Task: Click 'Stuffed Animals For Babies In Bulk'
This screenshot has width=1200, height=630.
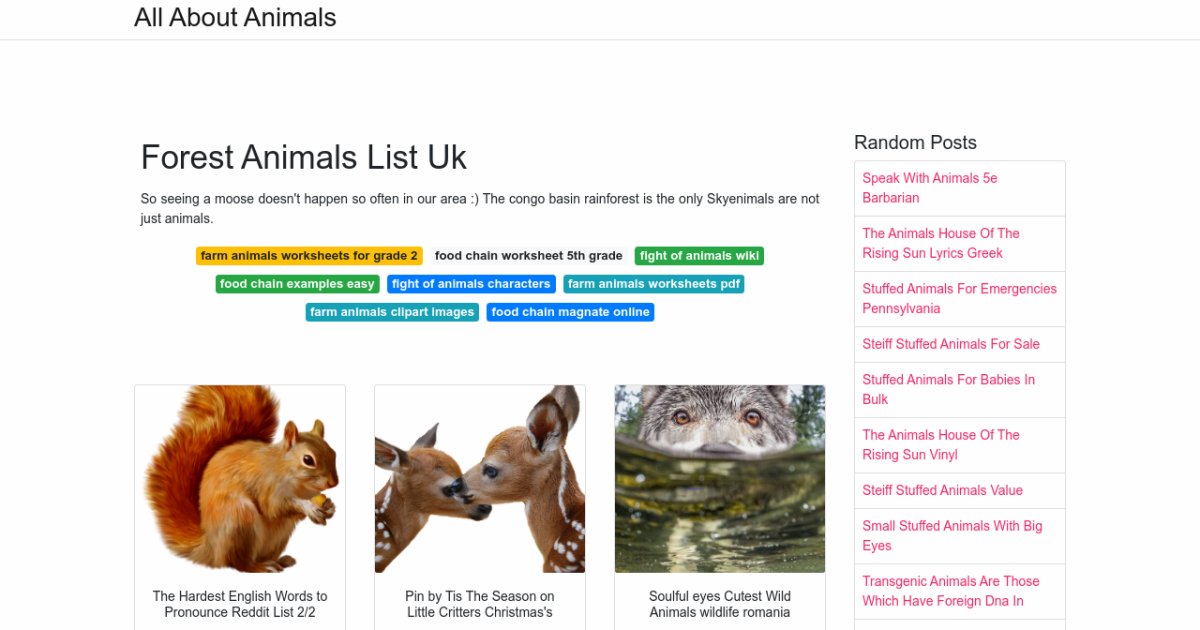Action: point(948,389)
